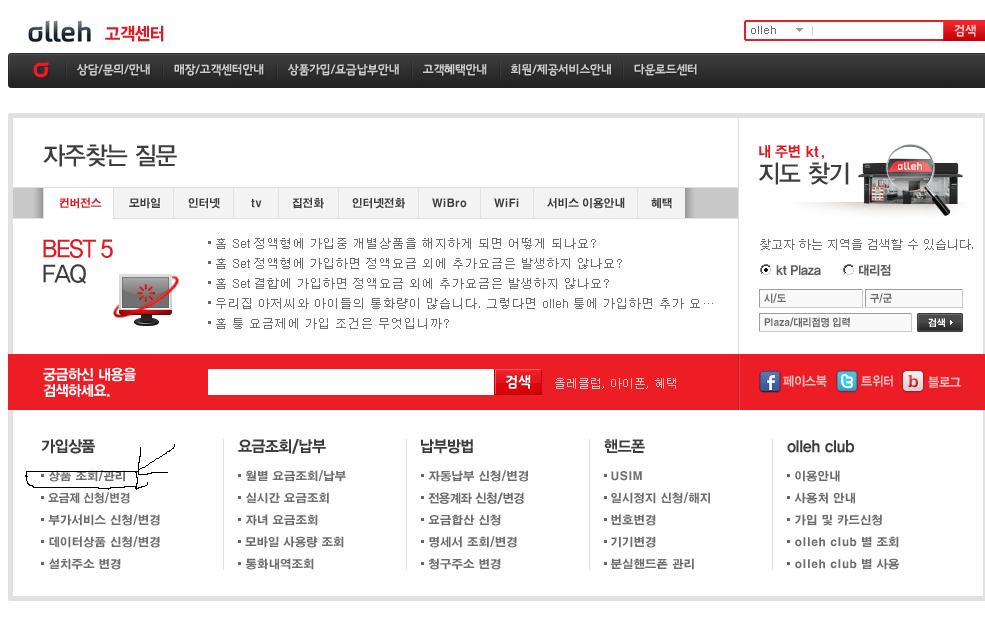The image size is (985, 628).
Task: Click the red banner search input
Action: [x=351, y=382]
